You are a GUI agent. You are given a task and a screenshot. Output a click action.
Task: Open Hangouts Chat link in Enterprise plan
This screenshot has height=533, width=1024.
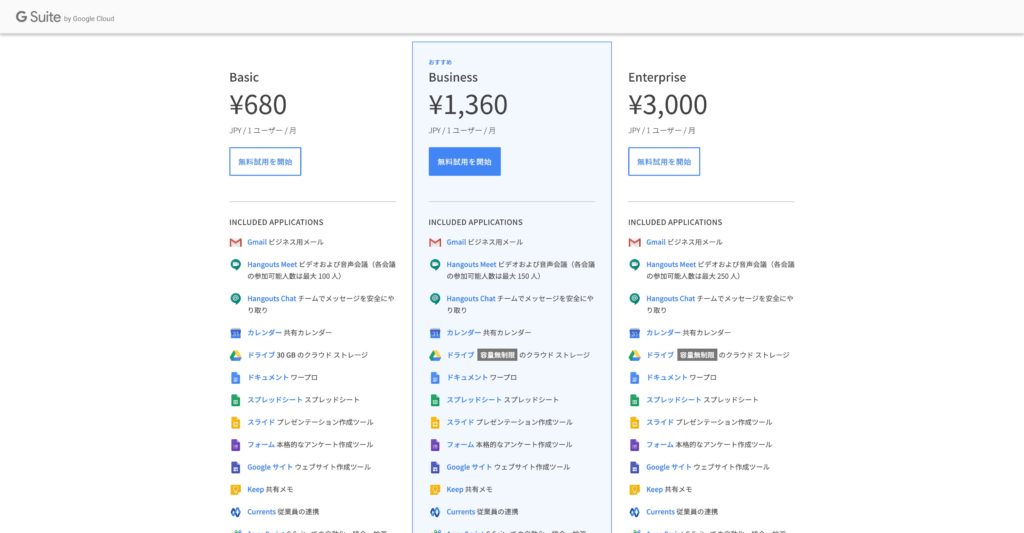coord(671,299)
